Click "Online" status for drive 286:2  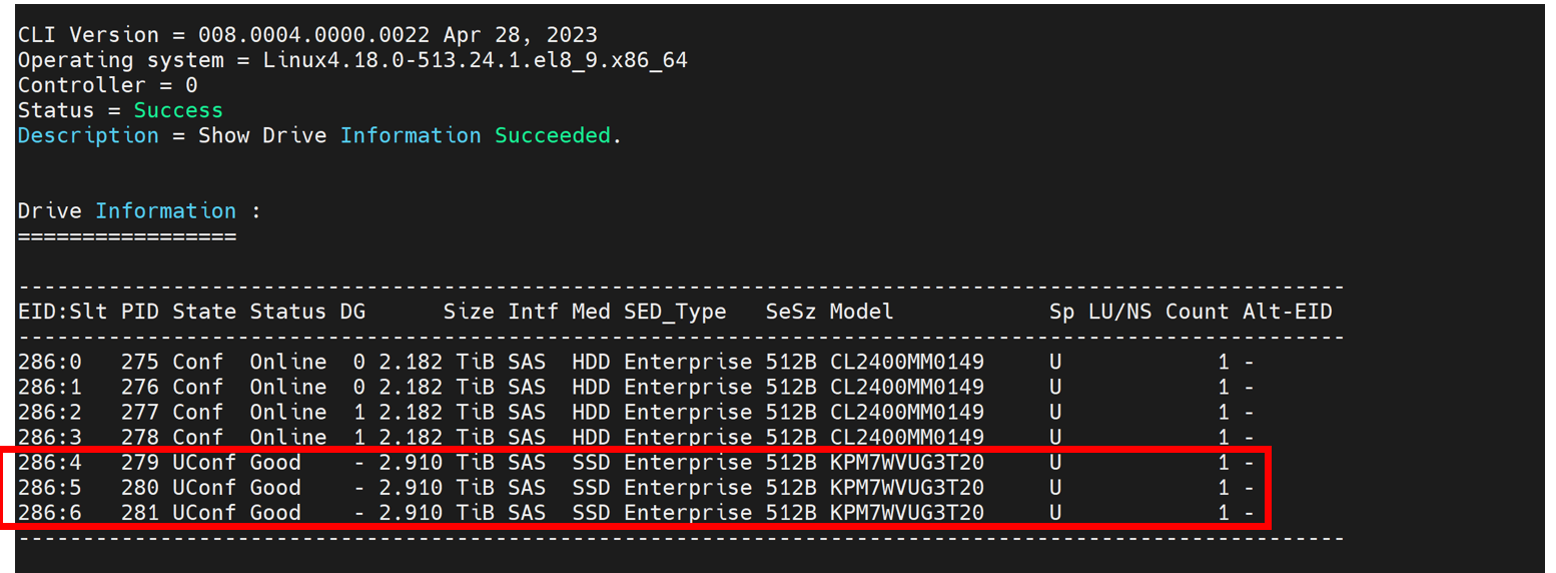[288, 412]
